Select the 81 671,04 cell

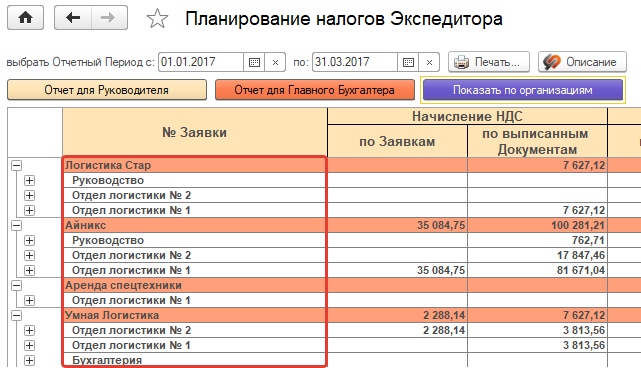[537, 270]
